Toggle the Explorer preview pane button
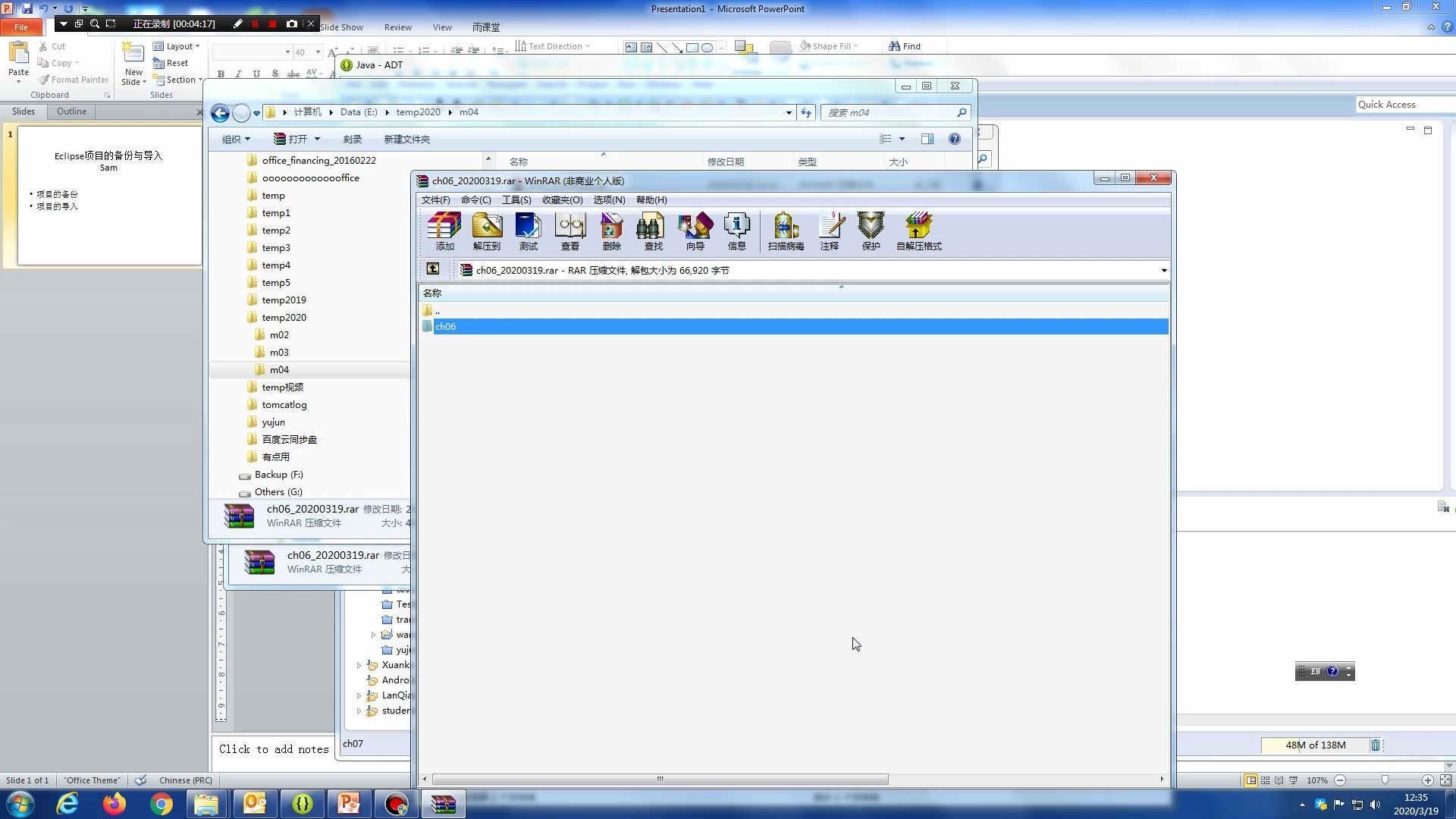 [x=927, y=139]
